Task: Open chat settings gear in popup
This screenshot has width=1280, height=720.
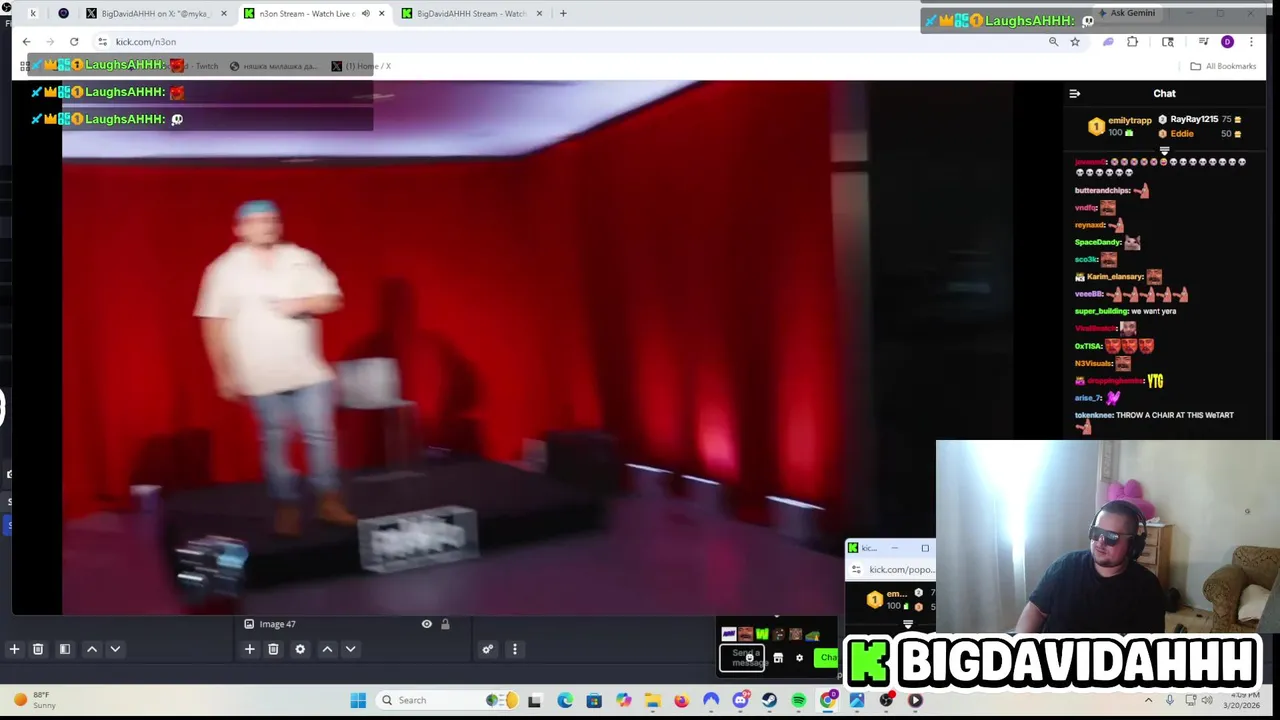Action: point(799,658)
